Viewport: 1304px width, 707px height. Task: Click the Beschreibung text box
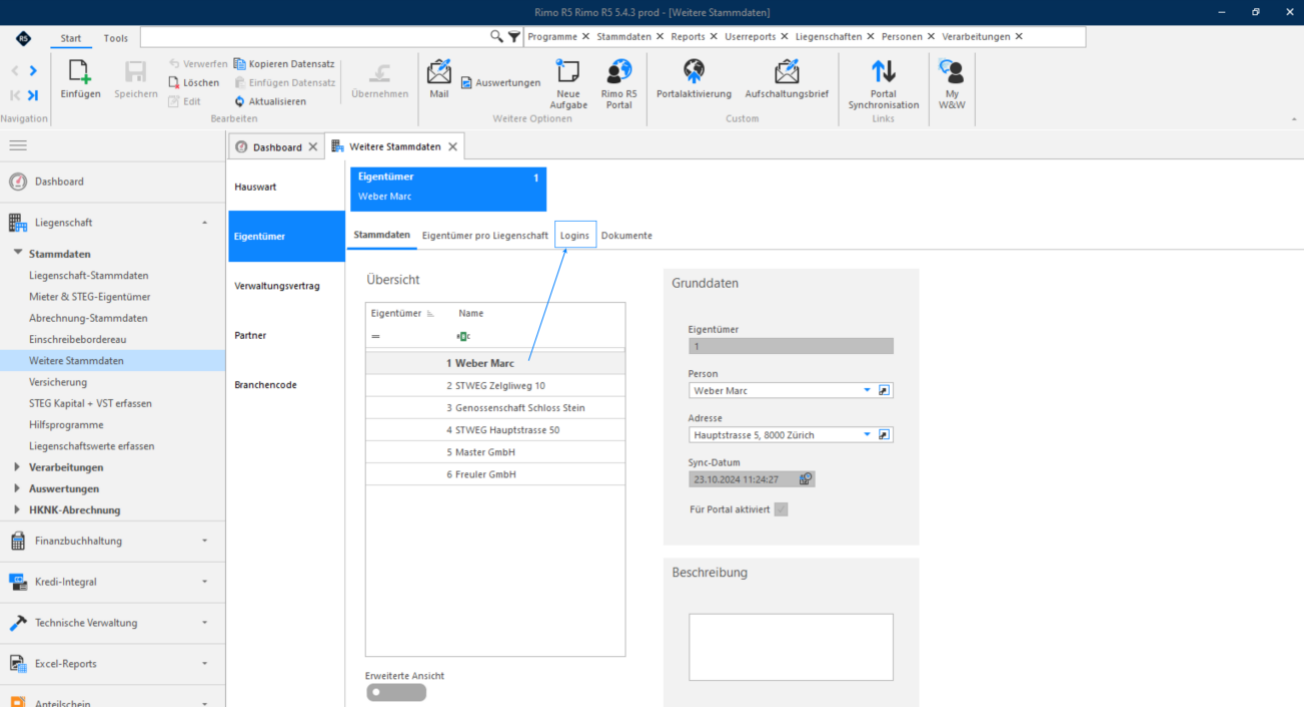(x=791, y=647)
